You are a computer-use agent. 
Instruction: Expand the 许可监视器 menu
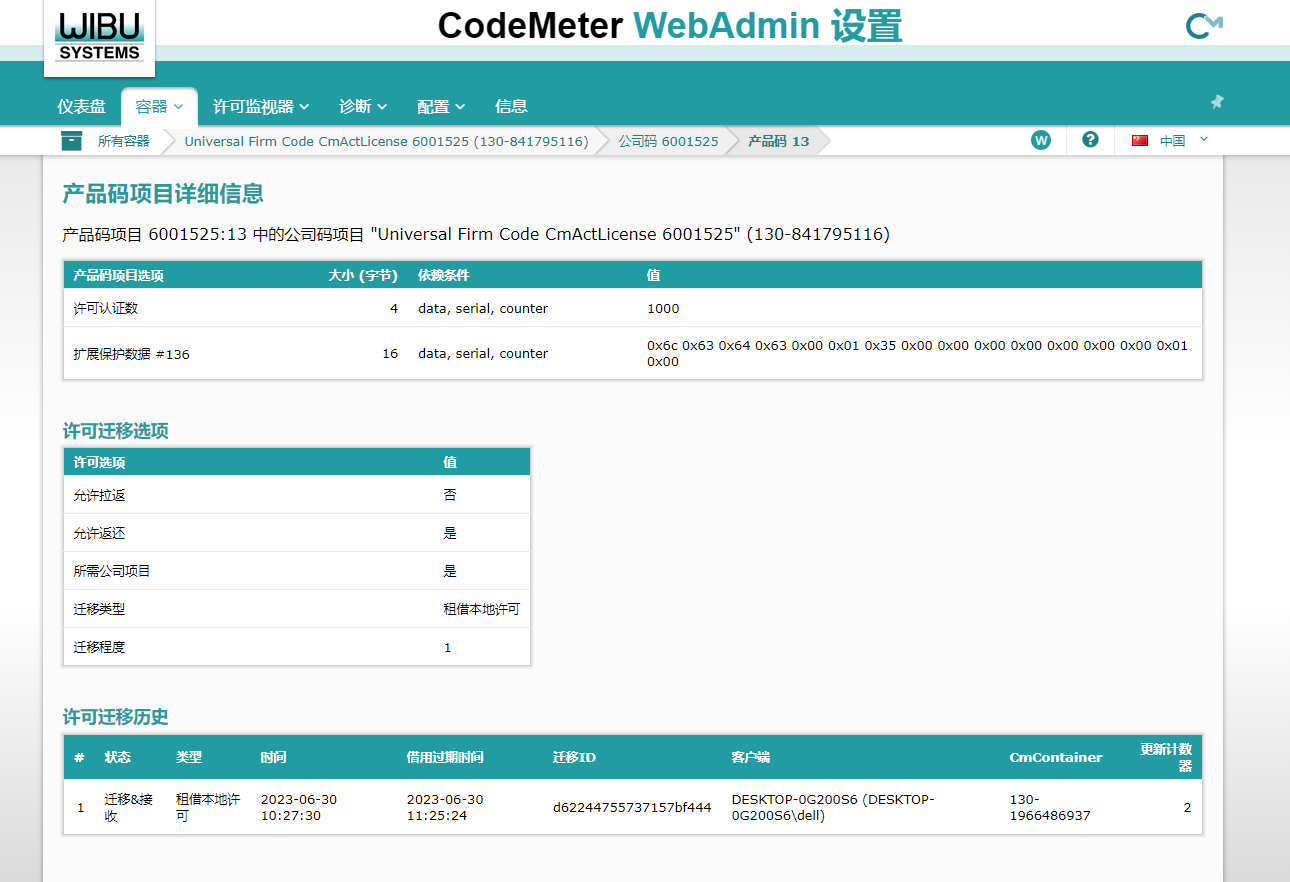click(x=261, y=106)
